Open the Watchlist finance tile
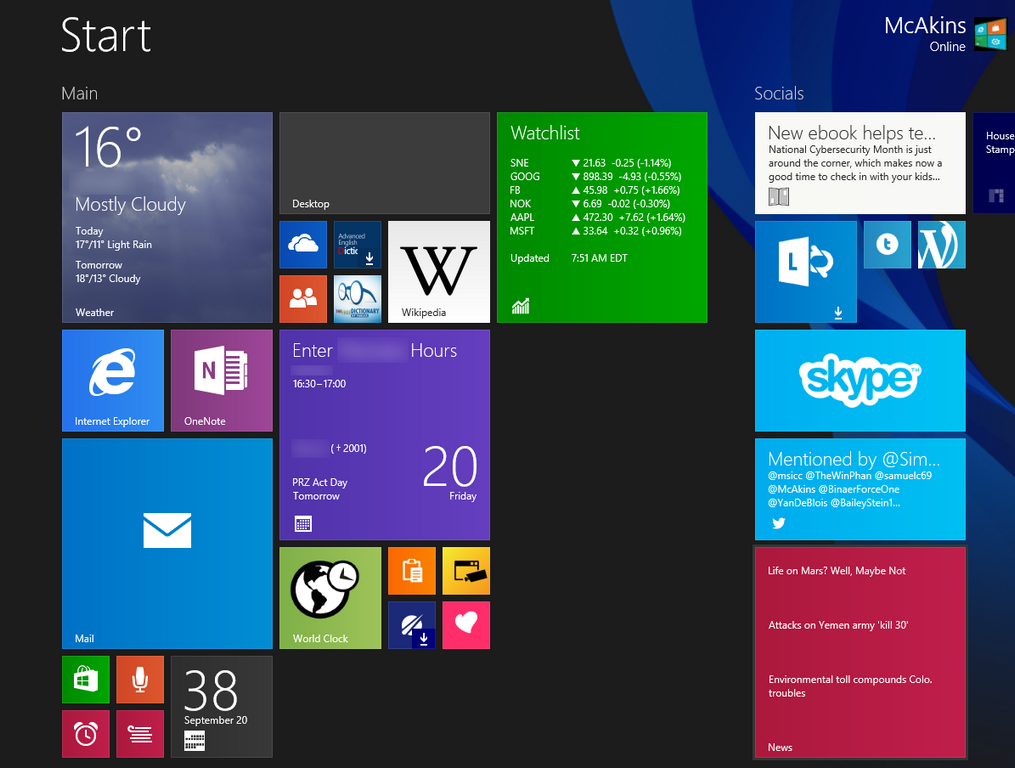 [x=602, y=217]
